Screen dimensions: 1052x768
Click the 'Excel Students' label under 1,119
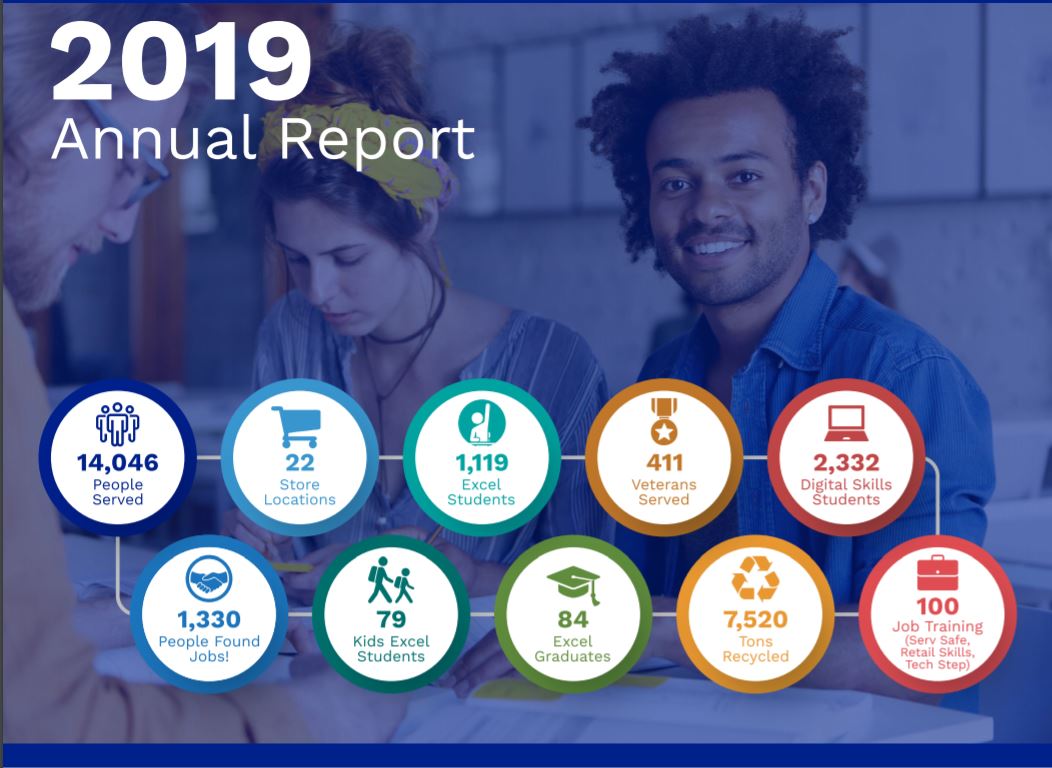click(481, 492)
